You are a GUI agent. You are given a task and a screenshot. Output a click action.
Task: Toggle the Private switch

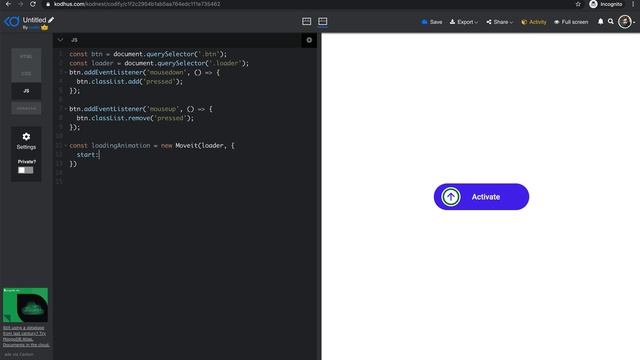(x=26, y=170)
